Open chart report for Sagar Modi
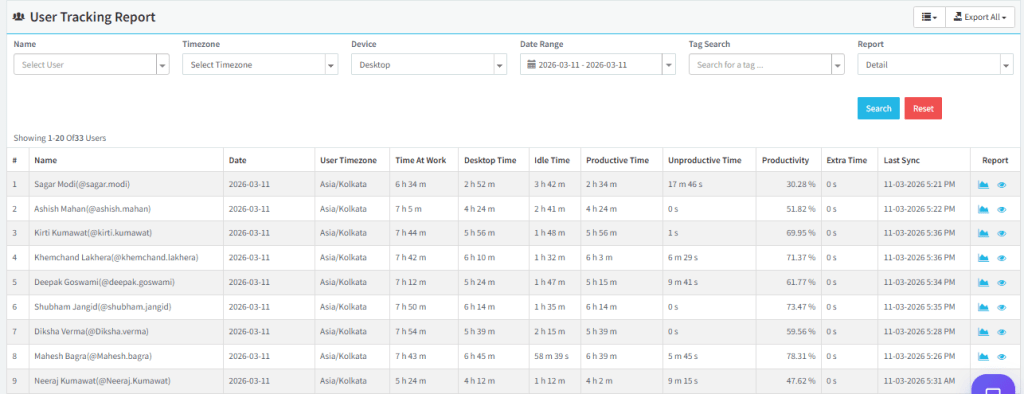The image size is (1024, 394). (x=983, y=185)
